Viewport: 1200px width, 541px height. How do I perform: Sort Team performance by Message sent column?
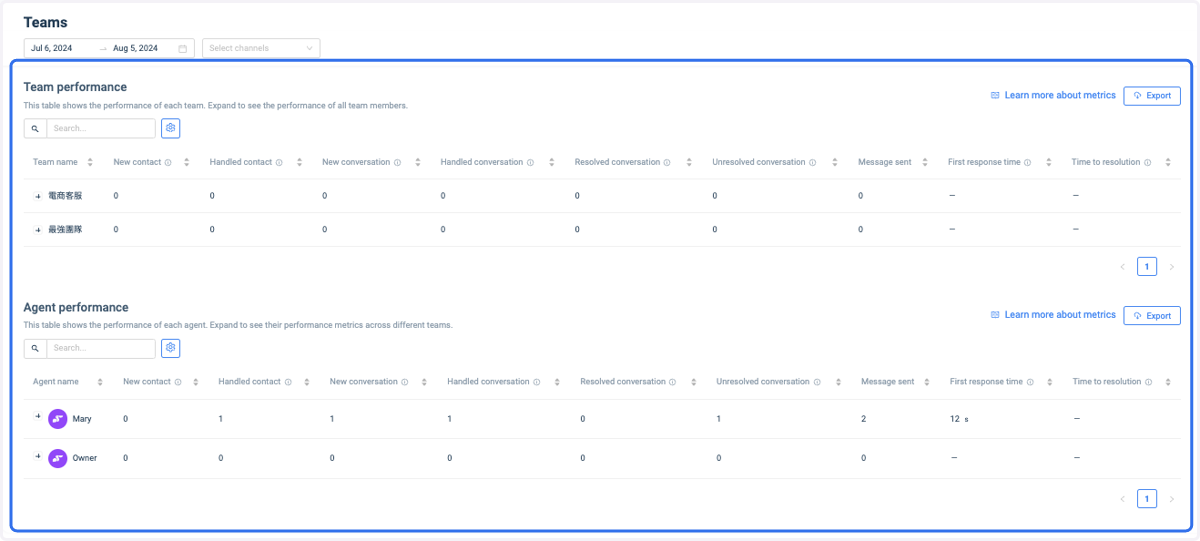tap(924, 162)
